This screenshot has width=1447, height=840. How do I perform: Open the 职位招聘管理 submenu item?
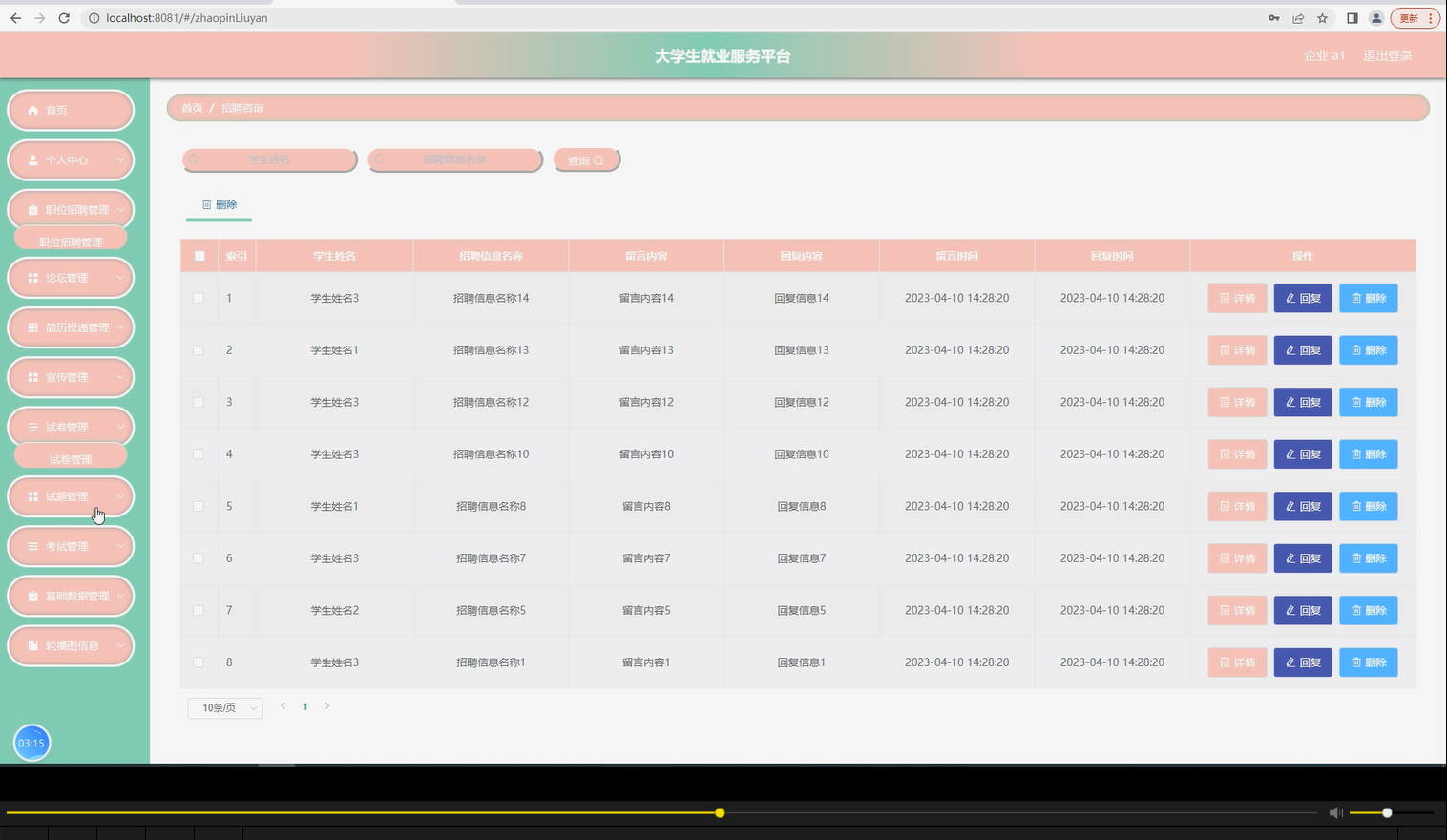[71, 241]
